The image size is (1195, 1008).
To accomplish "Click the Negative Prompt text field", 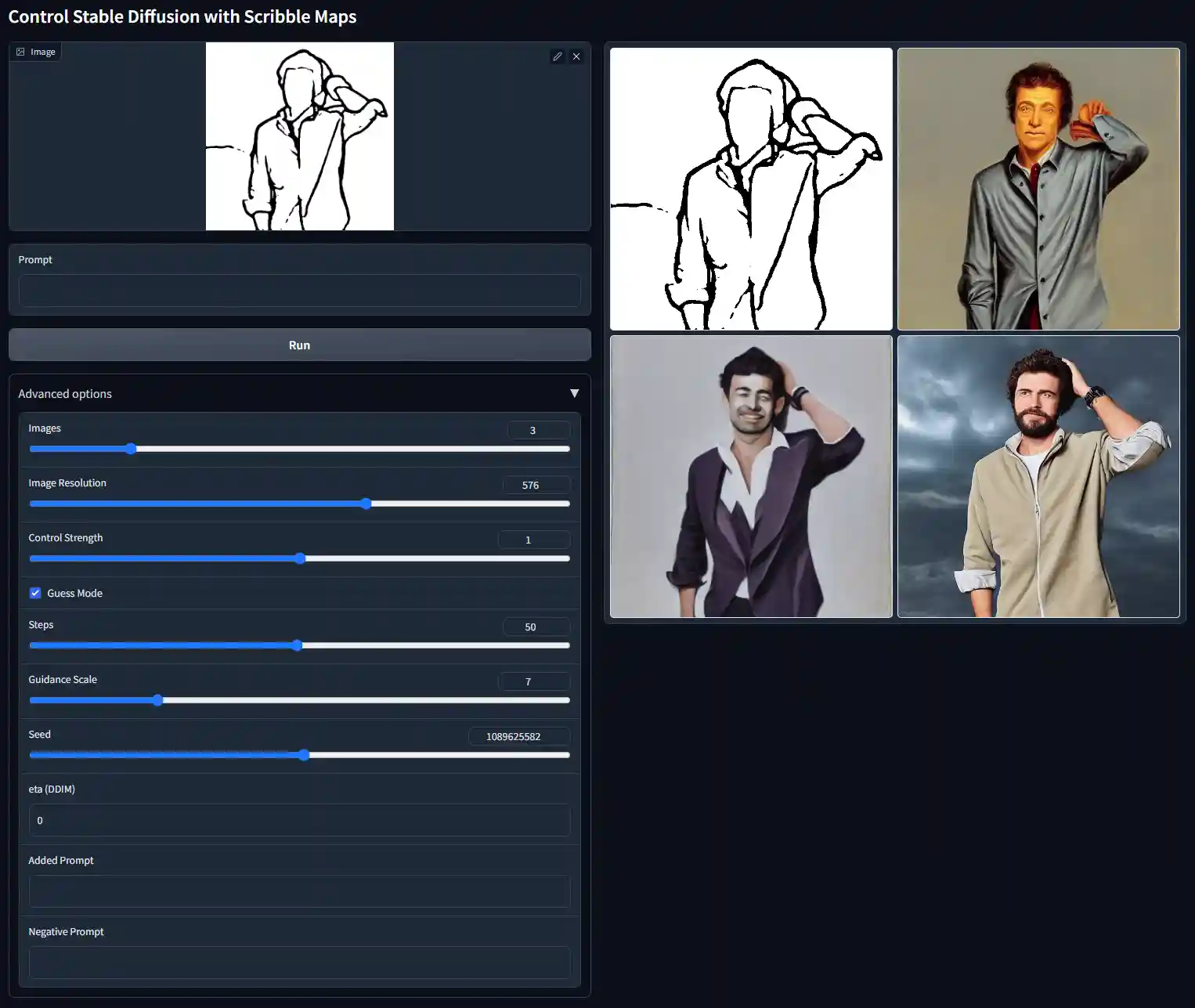I will click(x=299, y=963).
